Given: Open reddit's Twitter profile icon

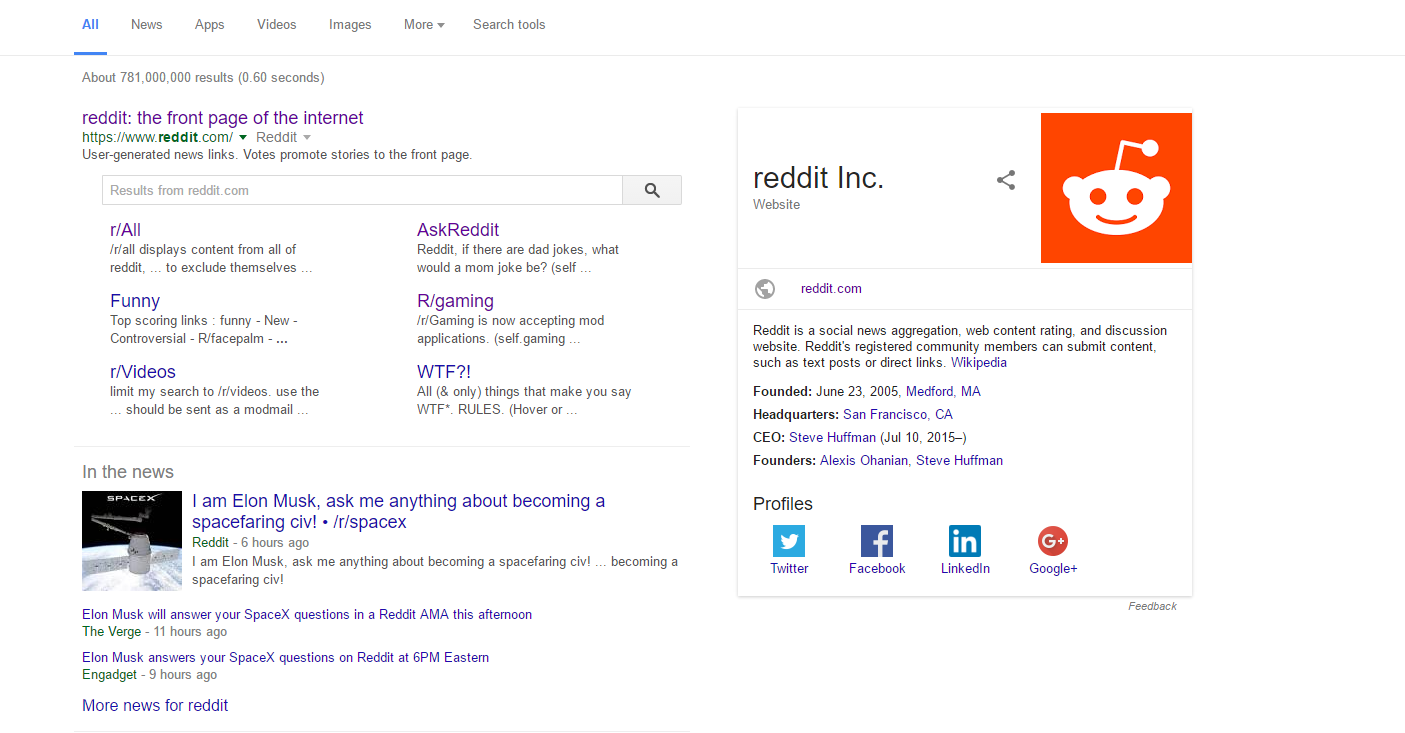Looking at the screenshot, I should tap(789, 541).
